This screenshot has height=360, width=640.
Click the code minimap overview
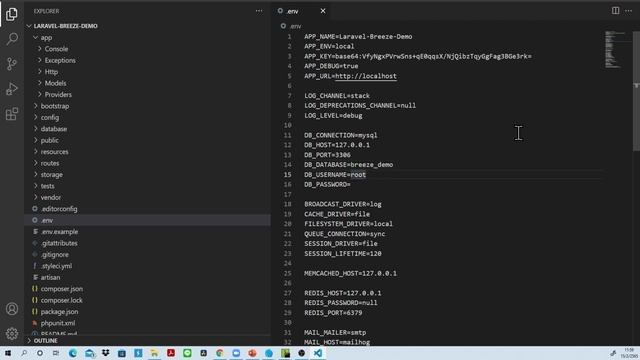point(617,49)
